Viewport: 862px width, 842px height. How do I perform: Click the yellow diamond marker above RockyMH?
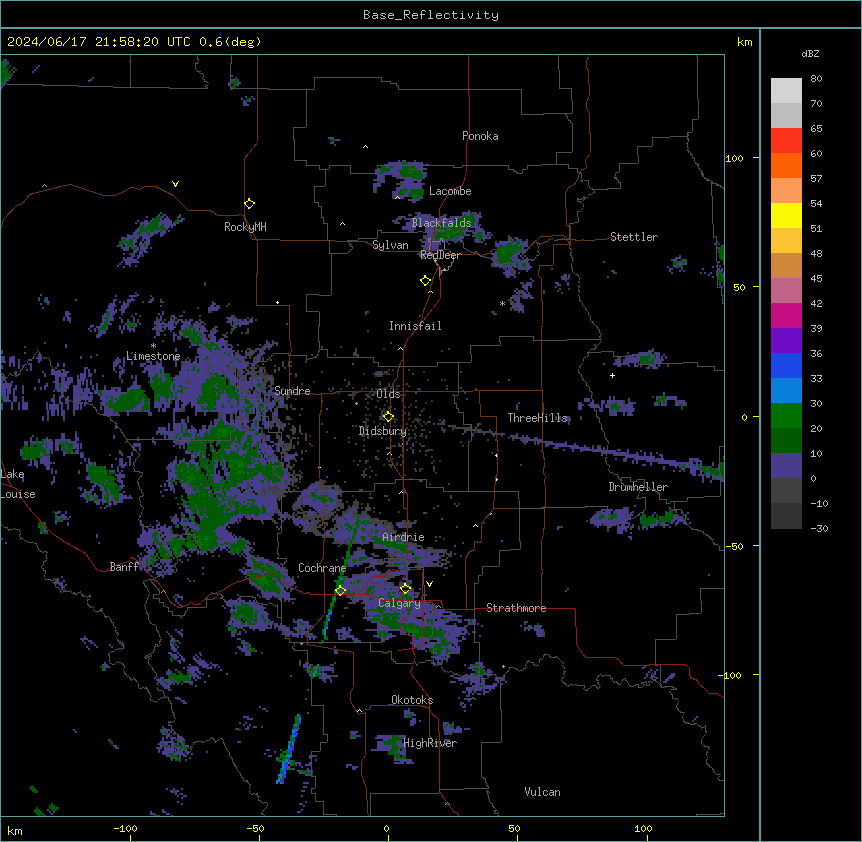click(x=249, y=204)
